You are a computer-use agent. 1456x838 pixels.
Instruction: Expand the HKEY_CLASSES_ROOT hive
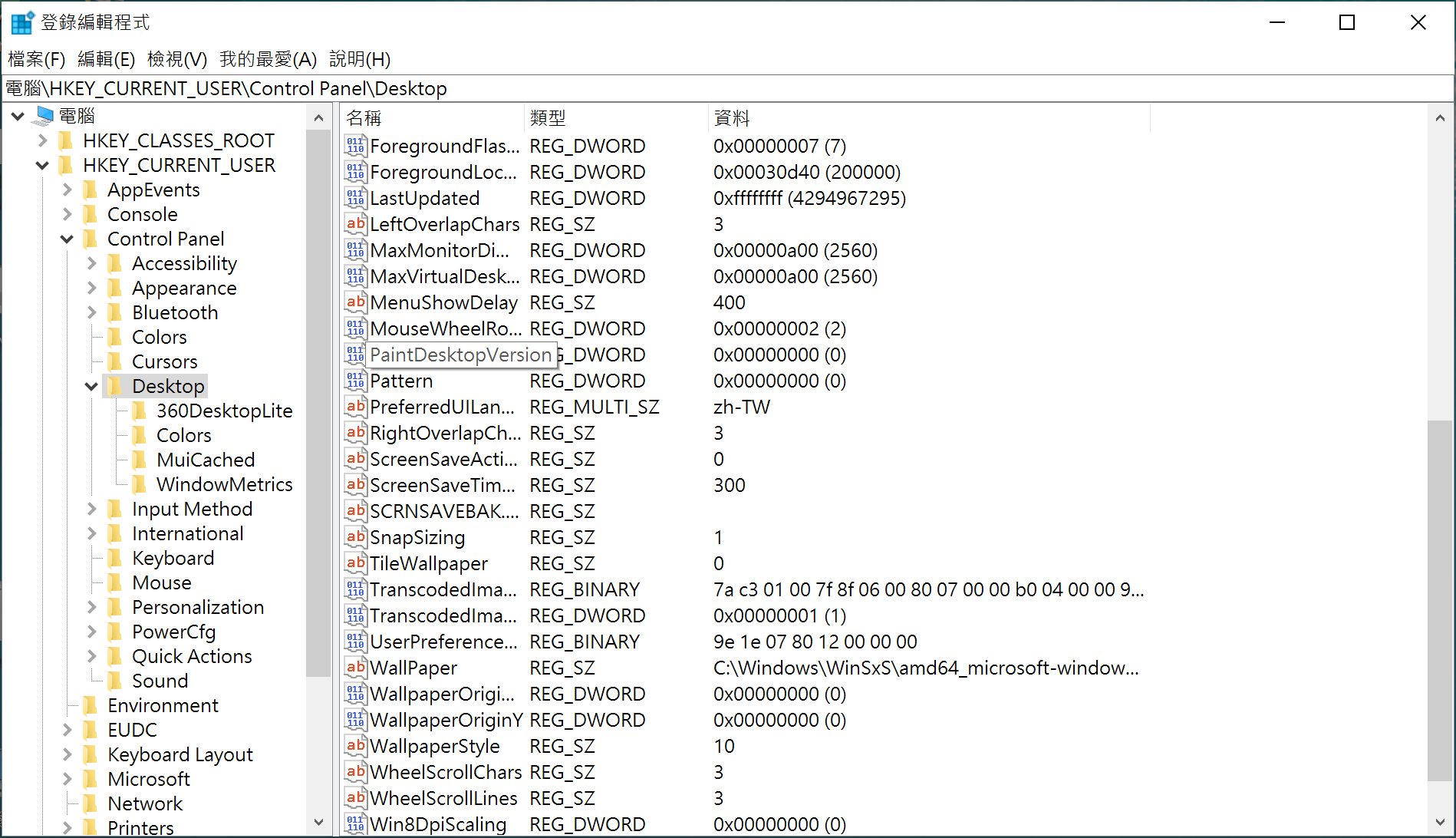point(43,140)
